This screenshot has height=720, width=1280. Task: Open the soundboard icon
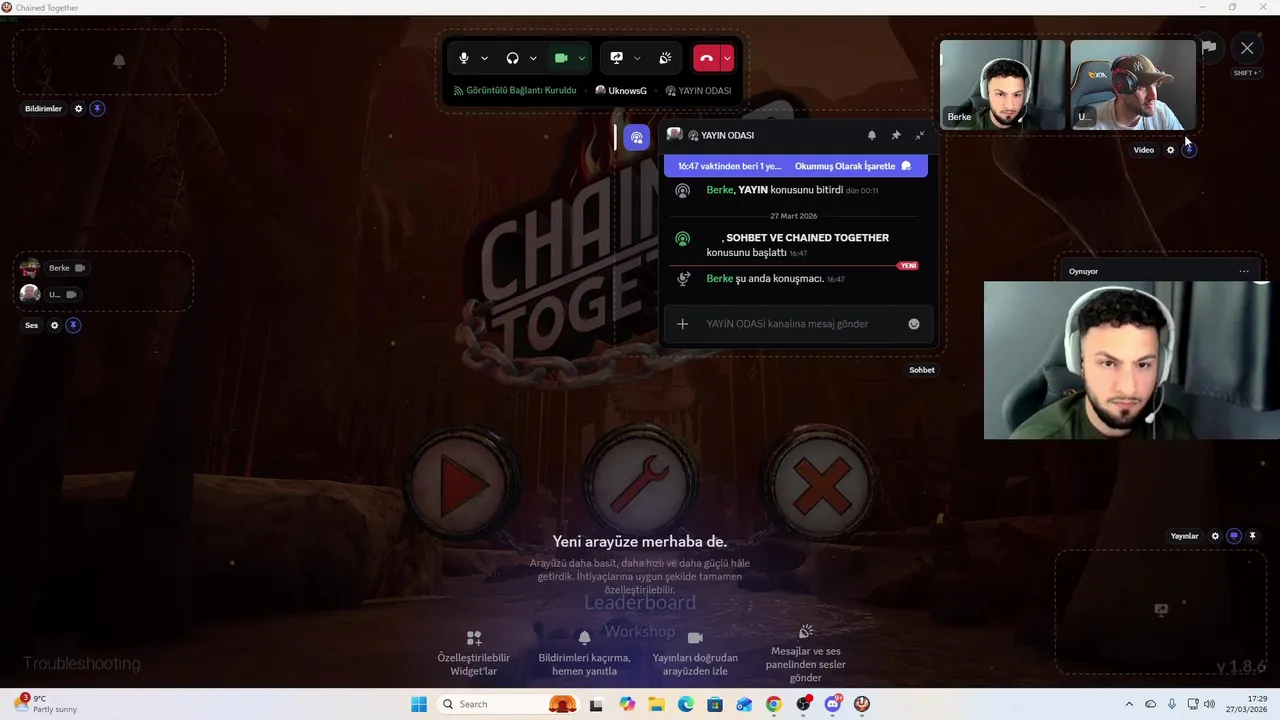665,58
